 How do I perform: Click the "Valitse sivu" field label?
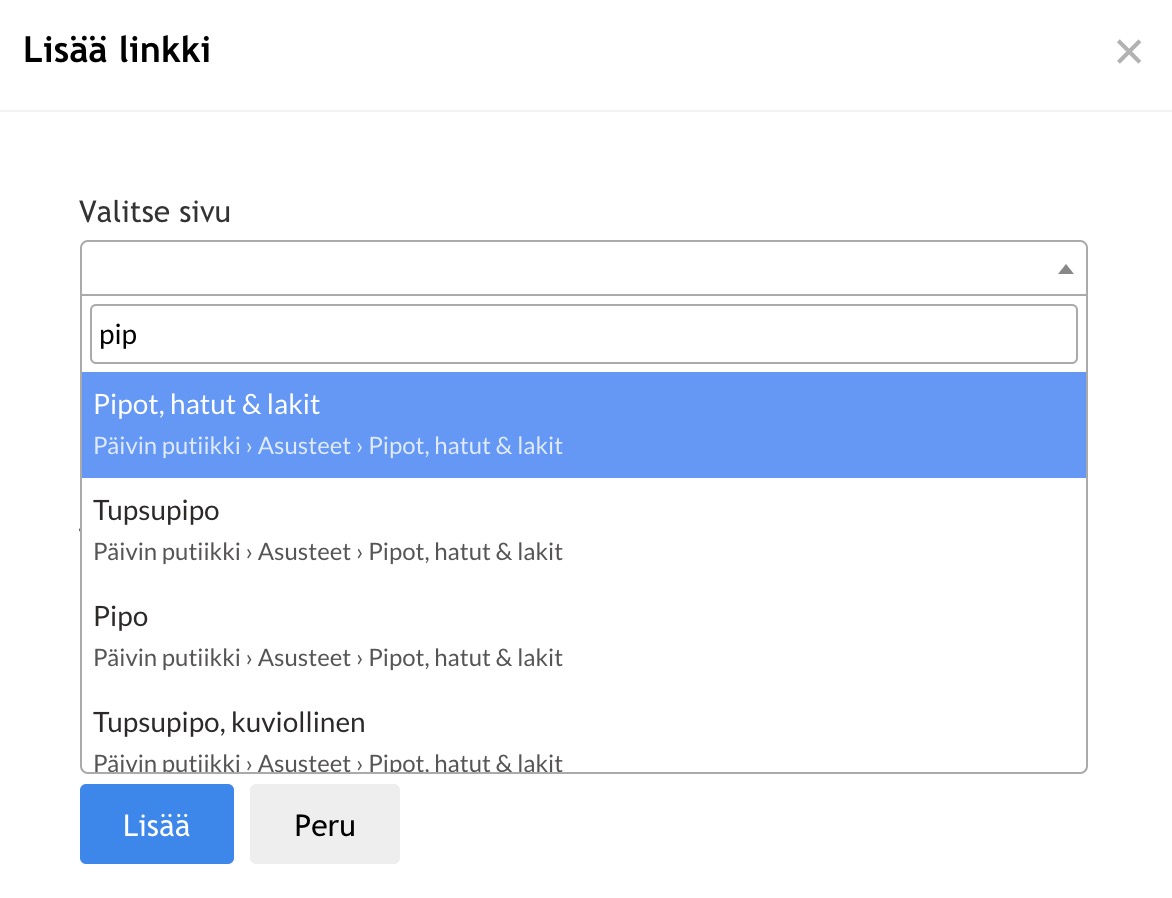[155, 212]
